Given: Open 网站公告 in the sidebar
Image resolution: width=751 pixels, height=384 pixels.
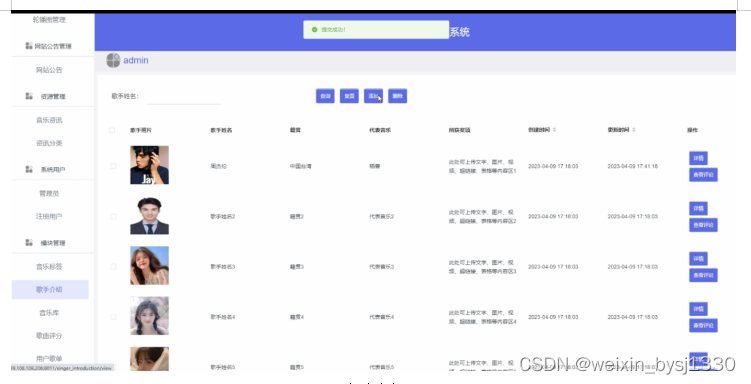Looking at the screenshot, I should tap(49, 70).
